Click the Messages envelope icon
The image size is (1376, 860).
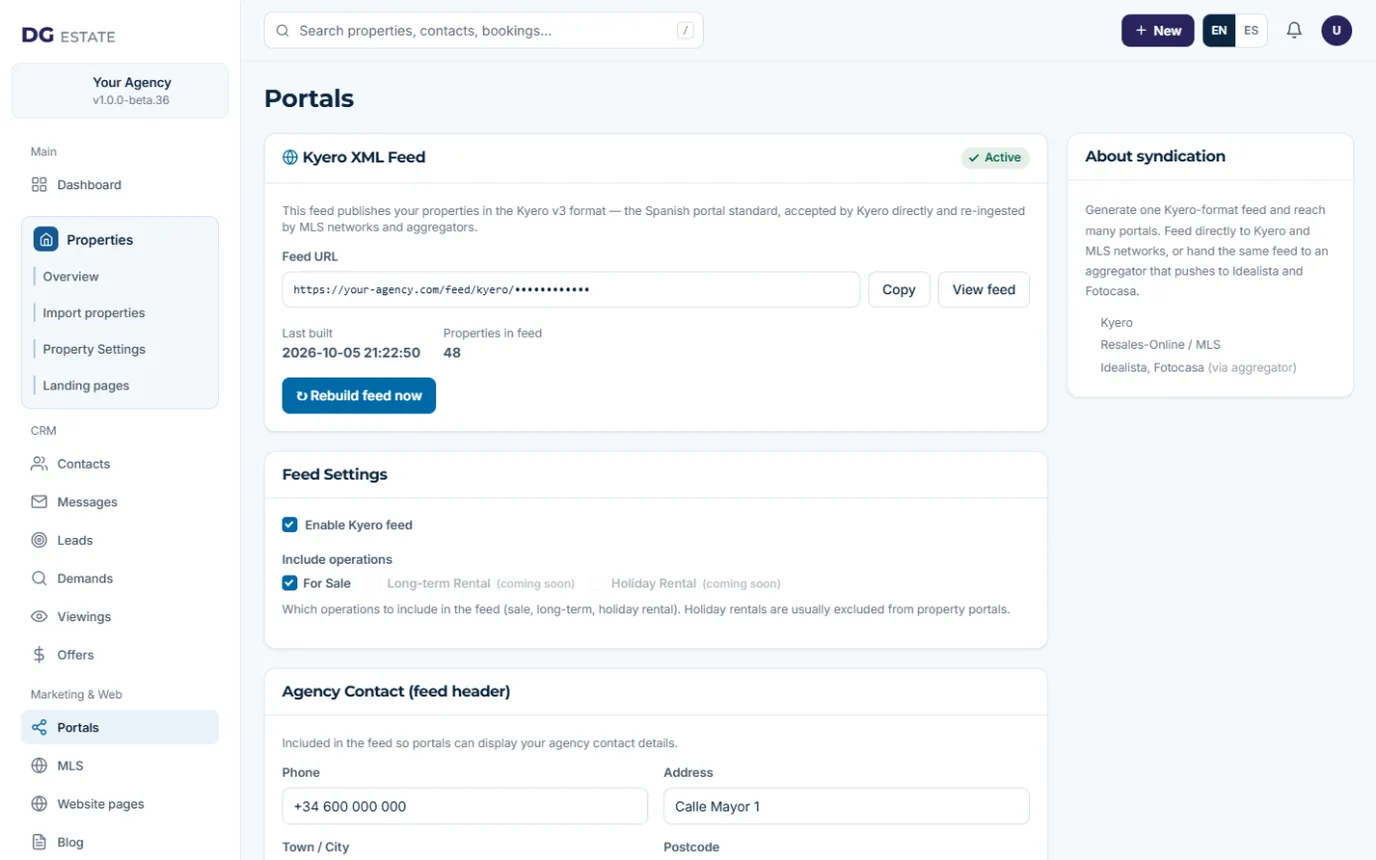[x=39, y=501]
